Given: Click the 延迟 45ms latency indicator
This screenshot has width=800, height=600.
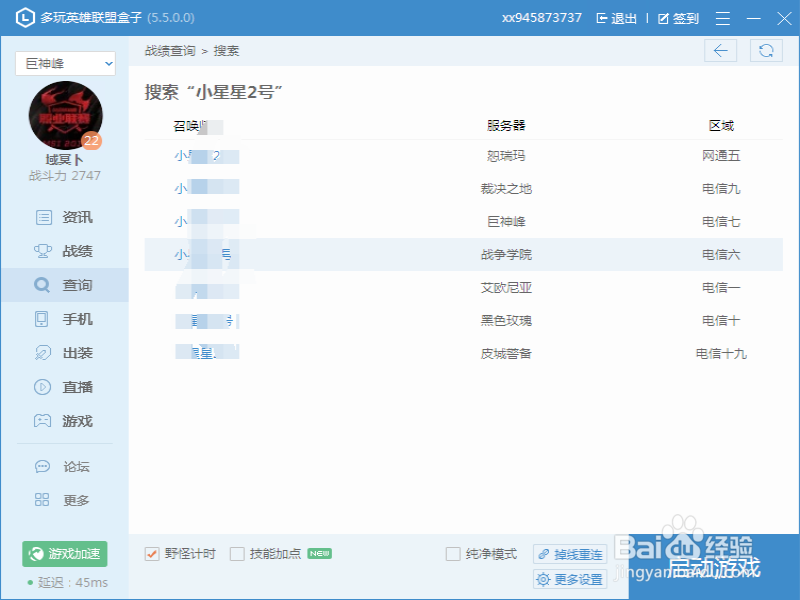Looking at the screenshot, I should pyautogui.click(x=68, y=582).
